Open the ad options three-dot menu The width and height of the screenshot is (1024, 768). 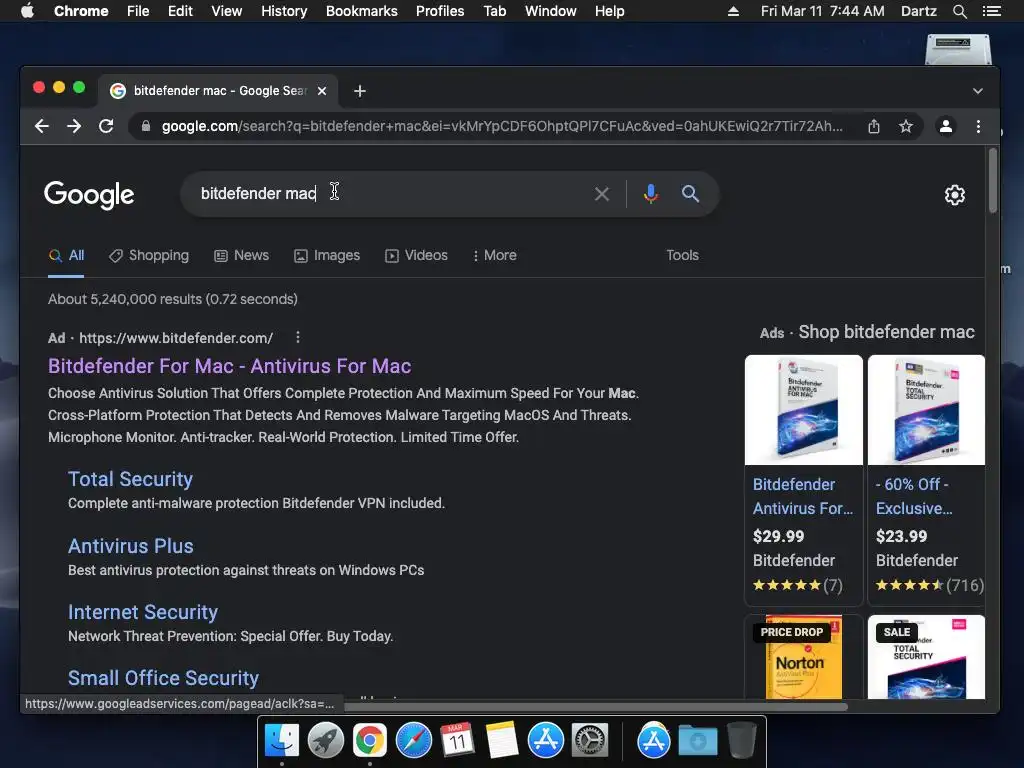(298, 337)
